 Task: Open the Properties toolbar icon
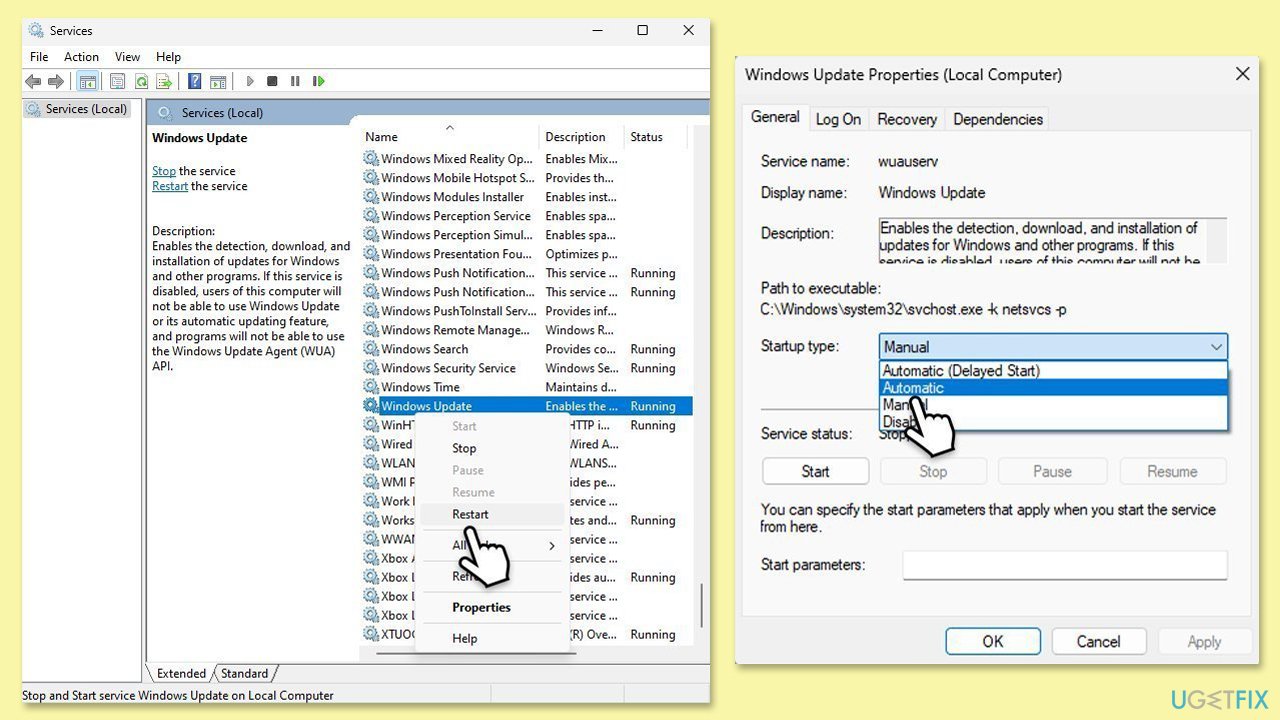118,81
